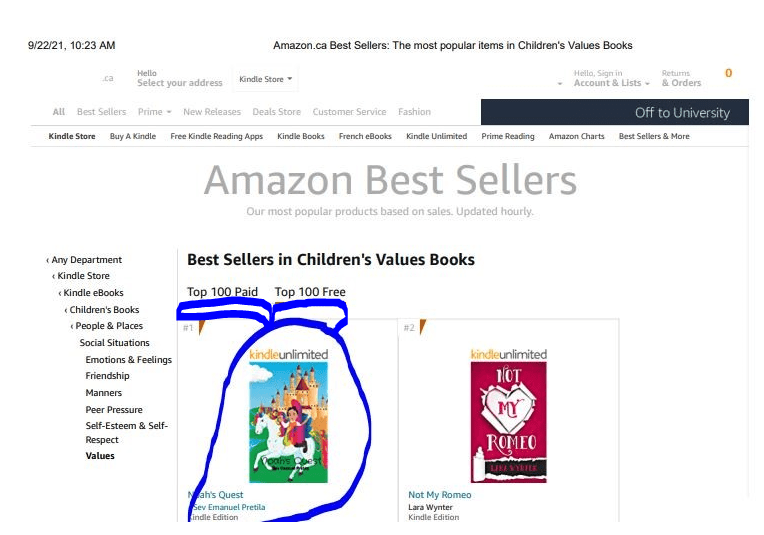Switch to the Top 100 Paid tab

tap(222, 292)
